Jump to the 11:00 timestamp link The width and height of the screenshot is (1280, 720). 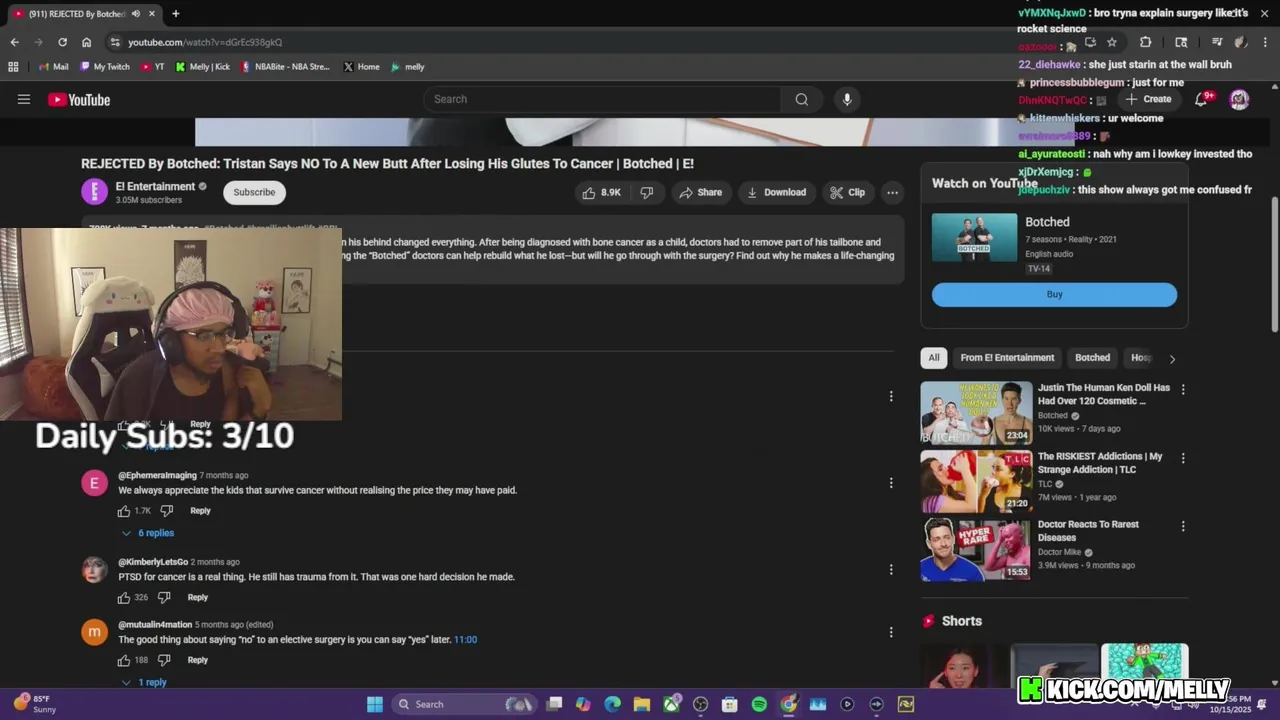466,640
